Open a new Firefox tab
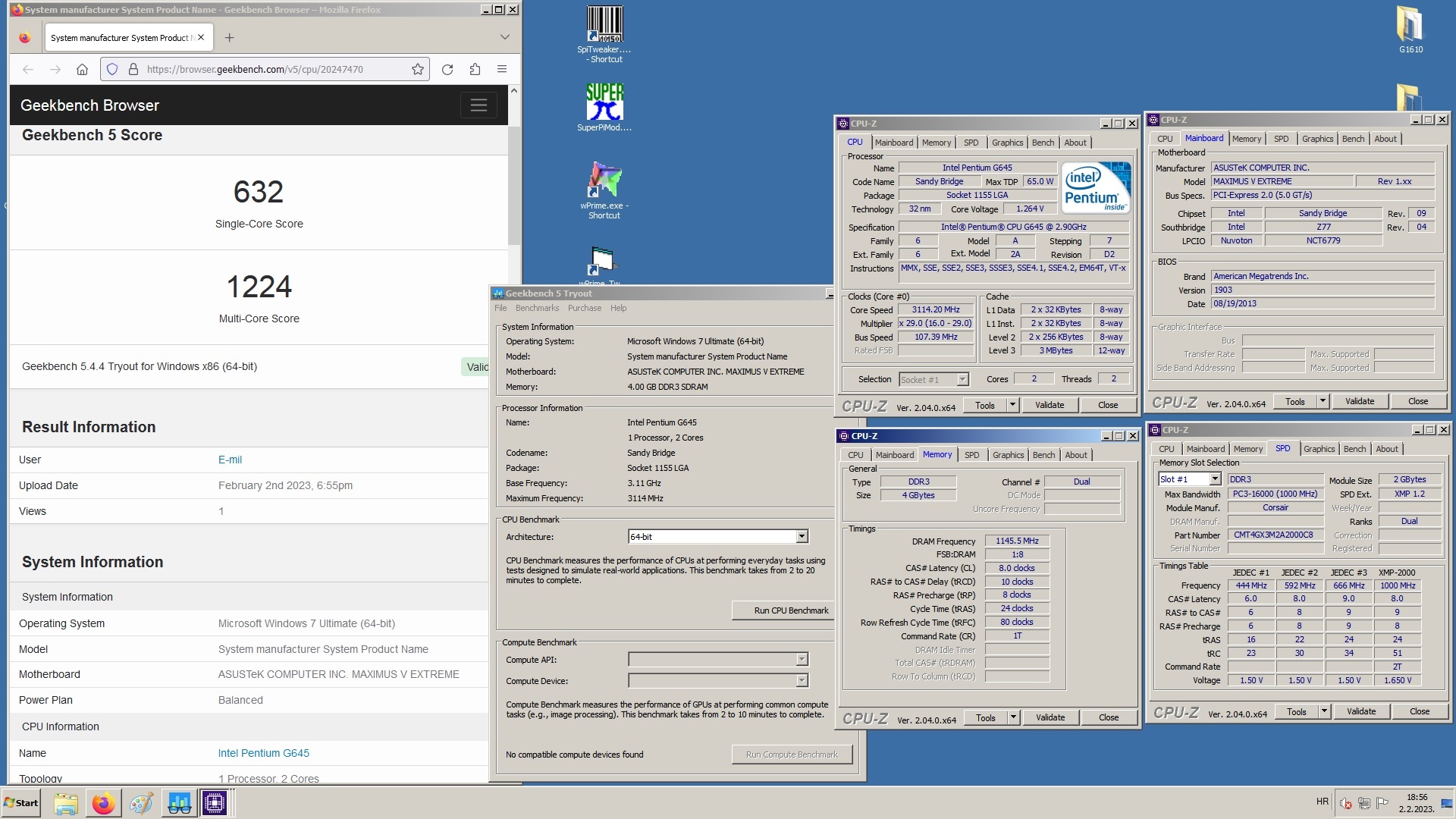The image size is (1456, 819). [x=230, y=37]
